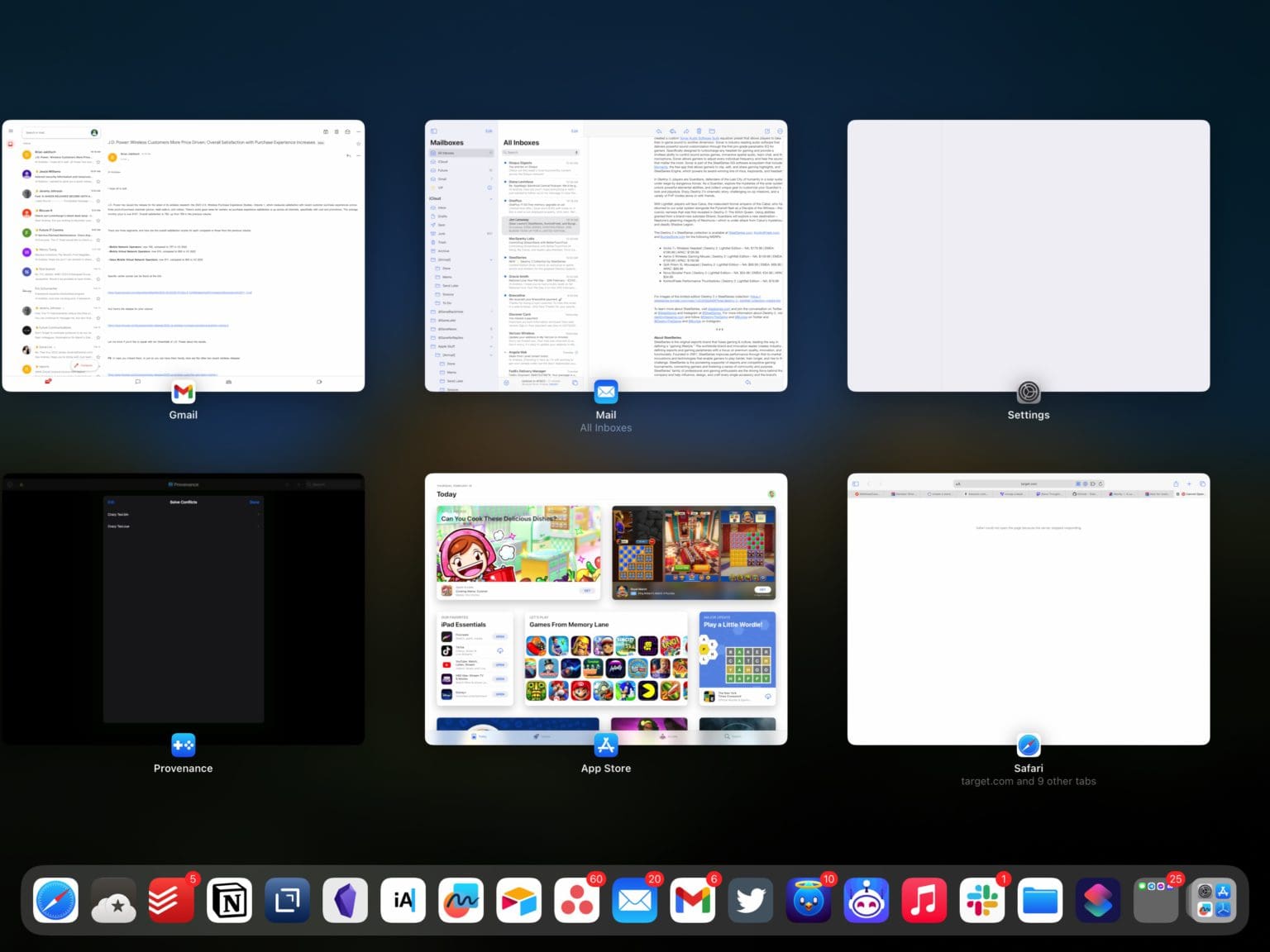Launch iA Writer from the dock
This screenshot has width=1270, height=952.
[403, 900]
